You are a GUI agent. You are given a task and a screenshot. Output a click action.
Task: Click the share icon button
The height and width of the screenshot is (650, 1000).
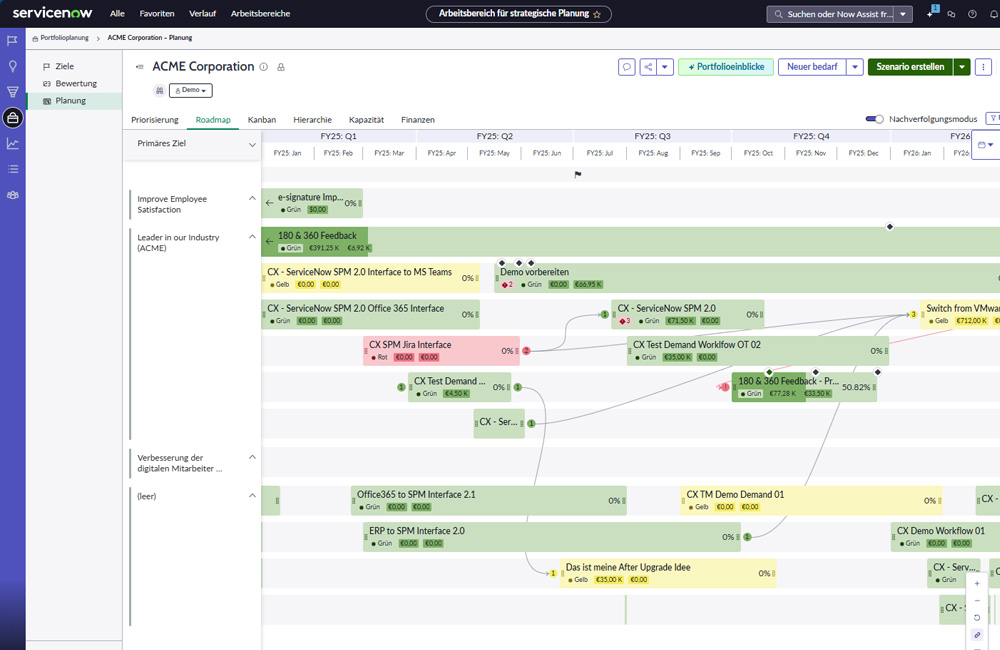coord(648,67)
